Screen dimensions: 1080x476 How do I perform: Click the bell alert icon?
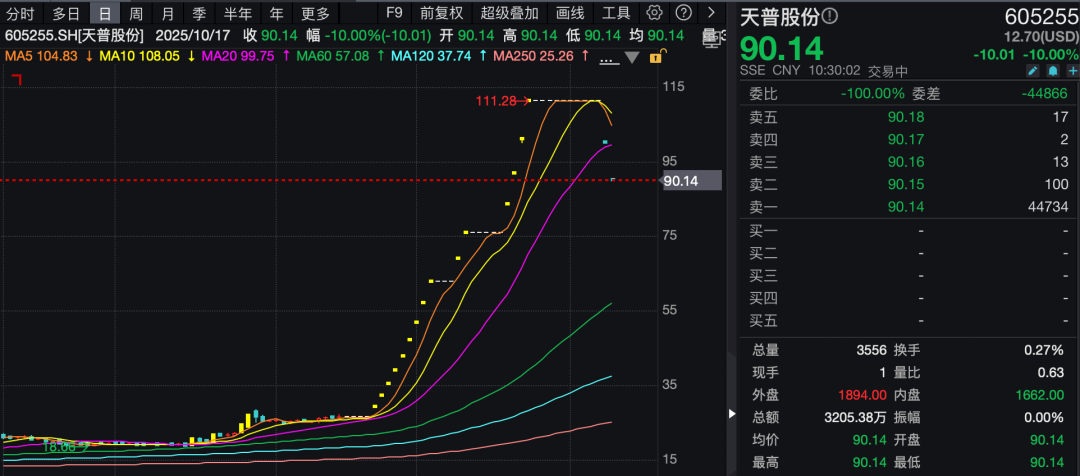click(x=1051, y=71)
